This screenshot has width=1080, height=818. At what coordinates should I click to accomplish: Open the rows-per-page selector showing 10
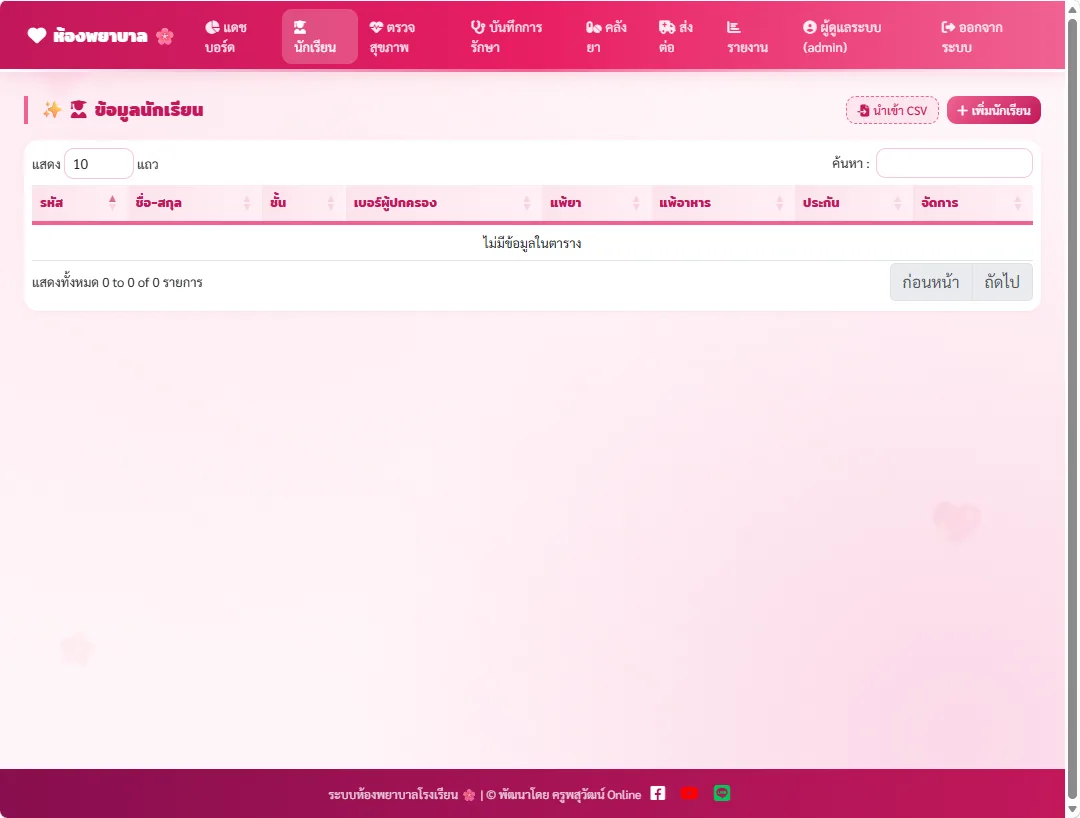98,164
